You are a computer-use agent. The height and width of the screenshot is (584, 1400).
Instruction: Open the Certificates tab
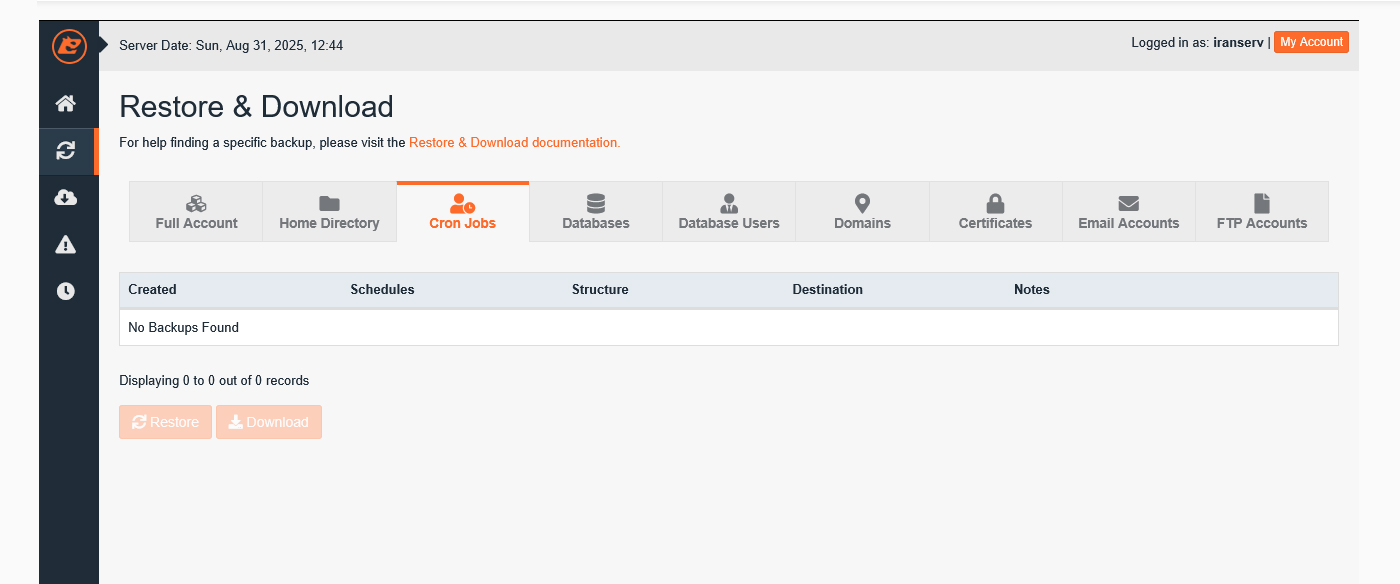(995, 212)
